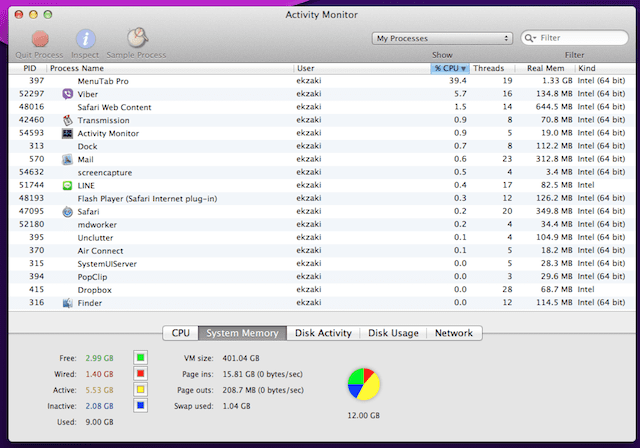
Task: Select the PopClip process row
Action: tap(322, 277)
